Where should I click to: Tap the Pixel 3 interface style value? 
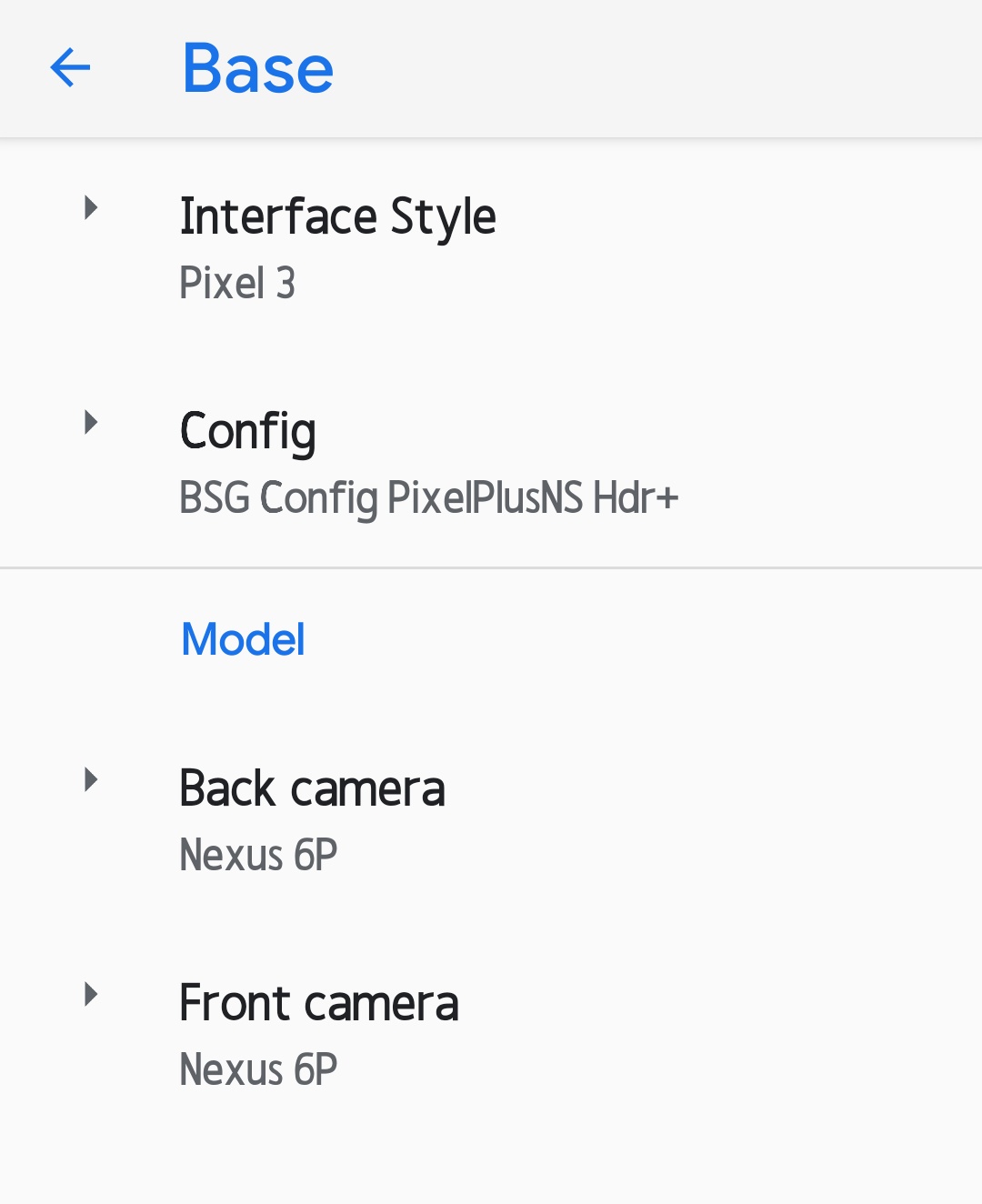click(237, 283)
